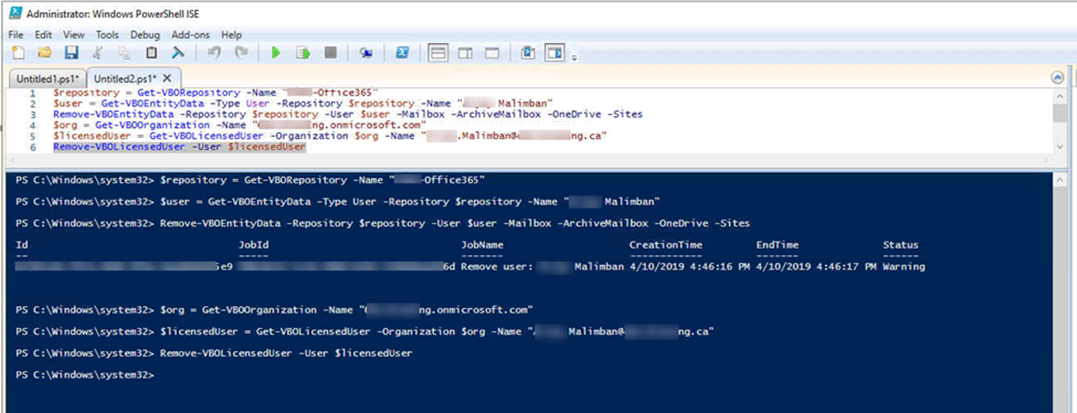Click highlighted line 6 Remove-VBOLicensedUser
Viewport: 1077px width, 413px height.
(x=179, y=147)
